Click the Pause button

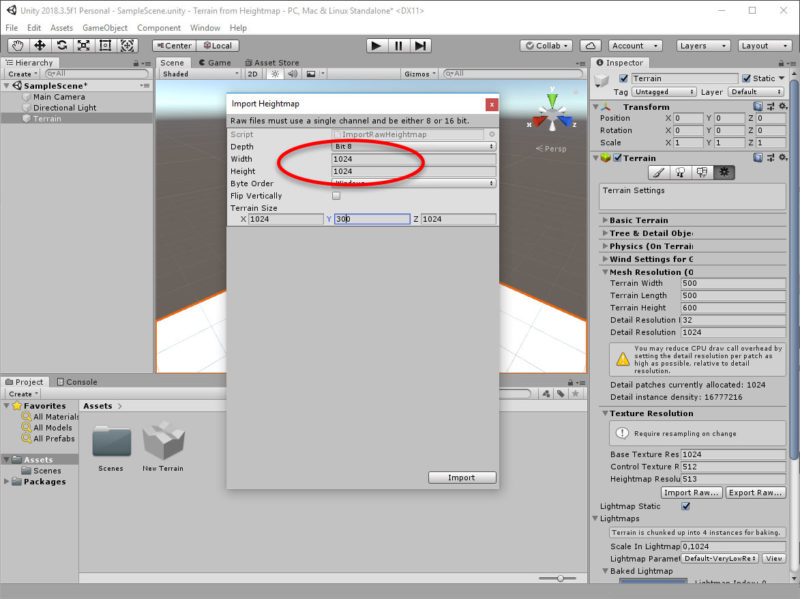[x=398, y=46]
